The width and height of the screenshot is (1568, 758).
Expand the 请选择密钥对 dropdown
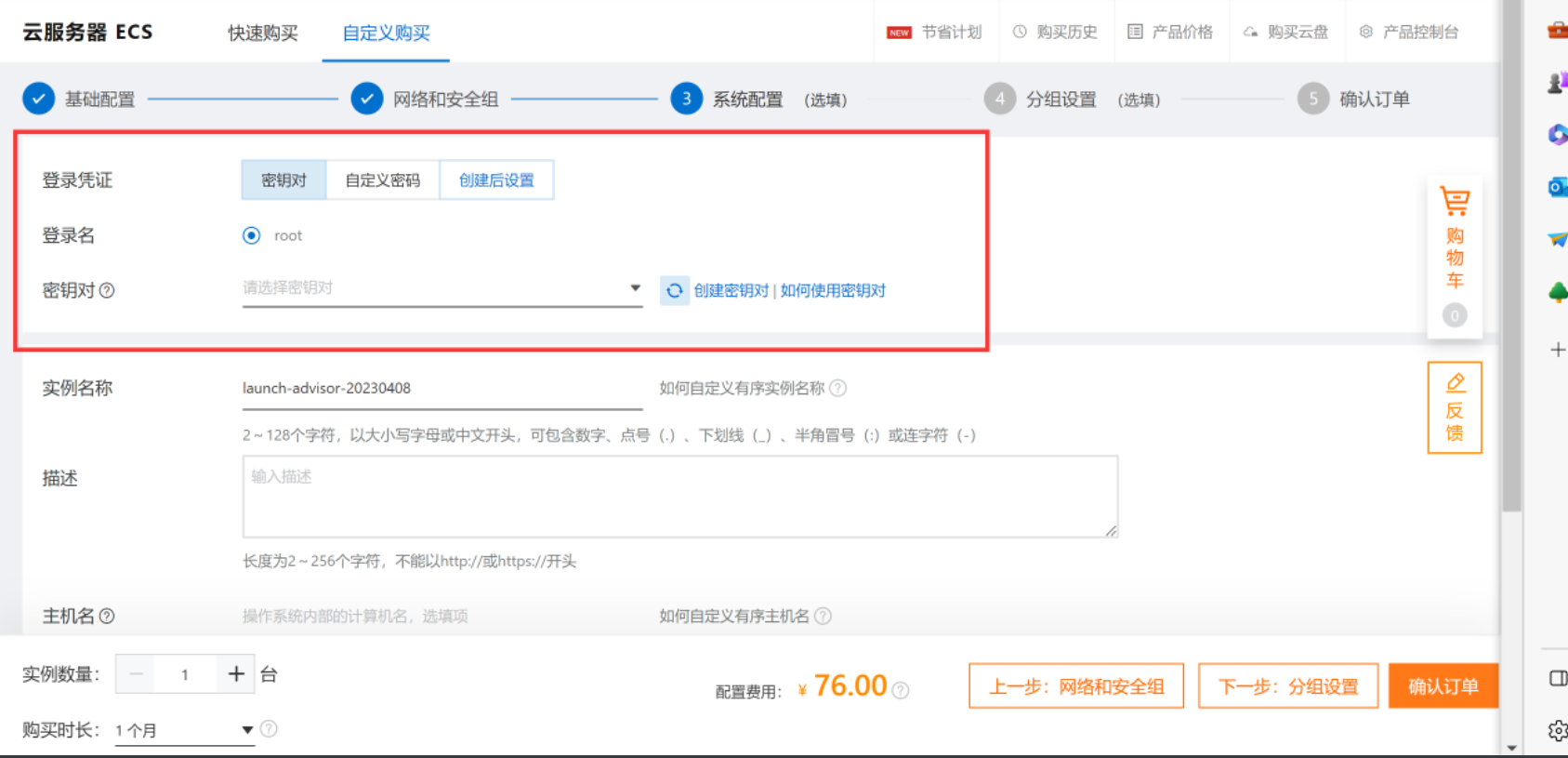click(x=442, y=288)
